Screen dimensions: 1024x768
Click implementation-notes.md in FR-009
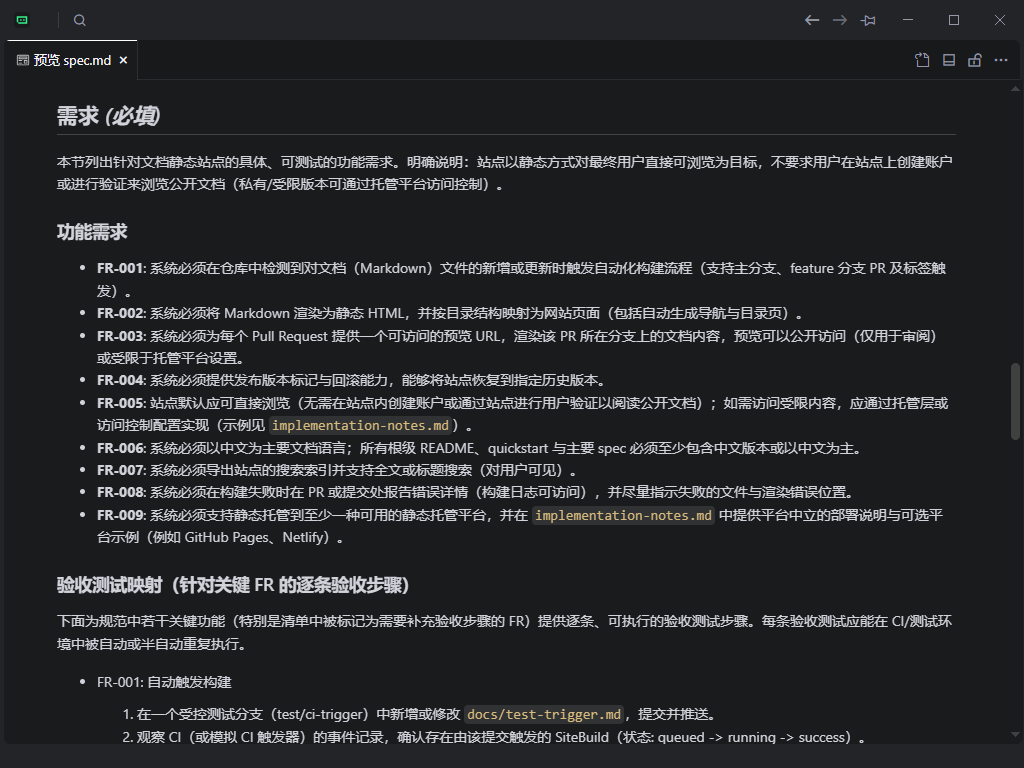click(623, 516)
